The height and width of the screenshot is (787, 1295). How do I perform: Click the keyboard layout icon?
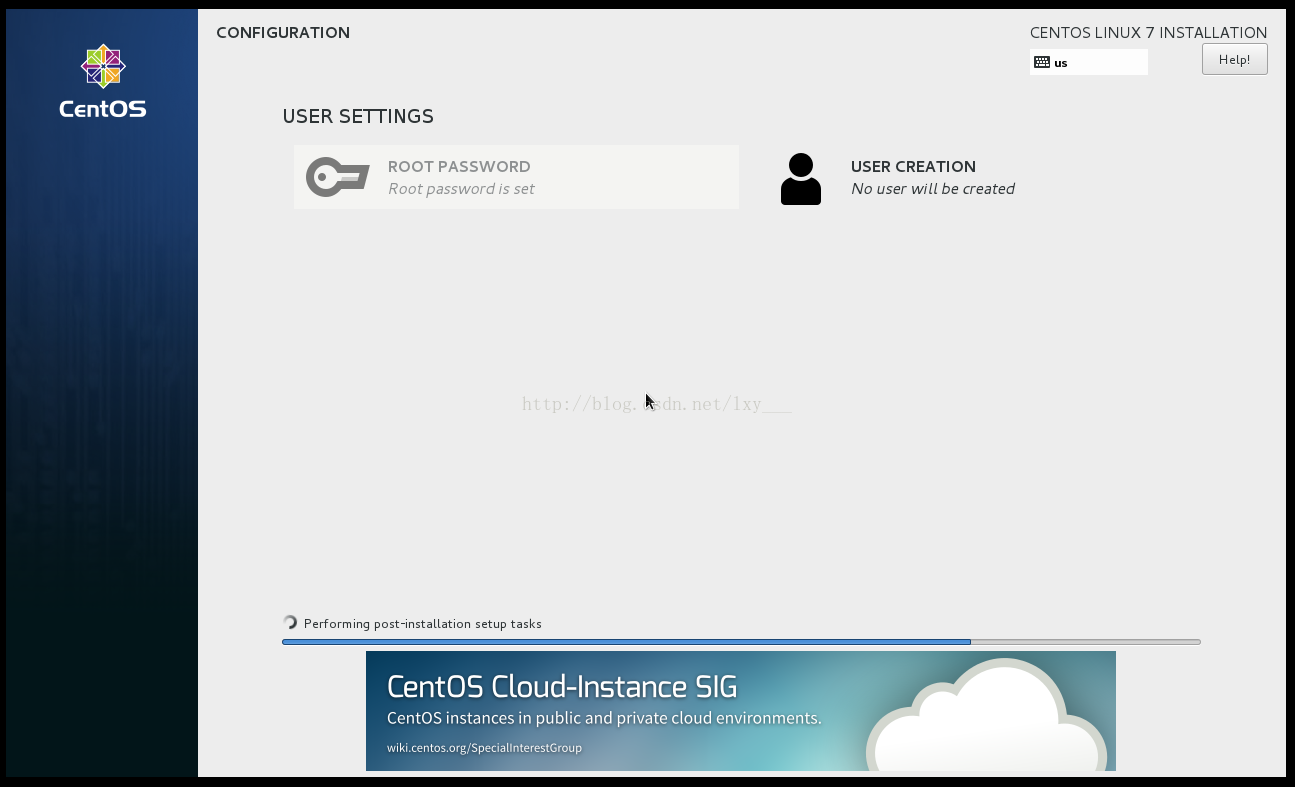[1042, 62]
